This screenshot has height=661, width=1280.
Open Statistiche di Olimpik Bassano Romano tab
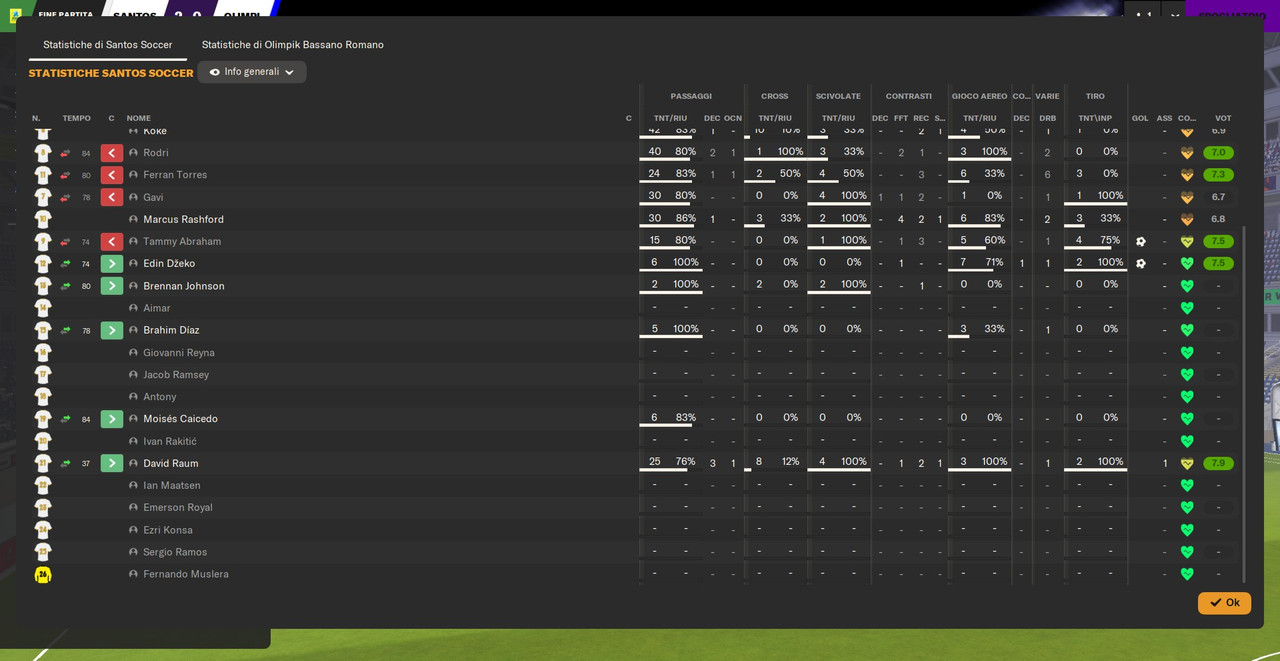pos(293,45)
